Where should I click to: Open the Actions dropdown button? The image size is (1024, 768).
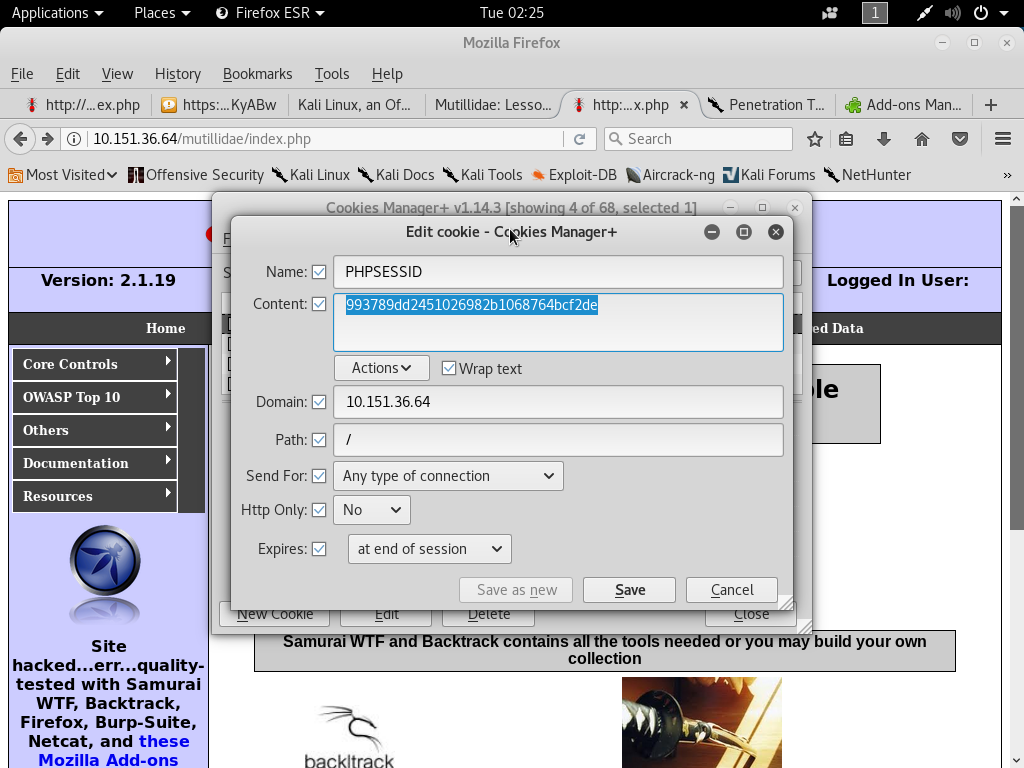(x=381, y=368)
